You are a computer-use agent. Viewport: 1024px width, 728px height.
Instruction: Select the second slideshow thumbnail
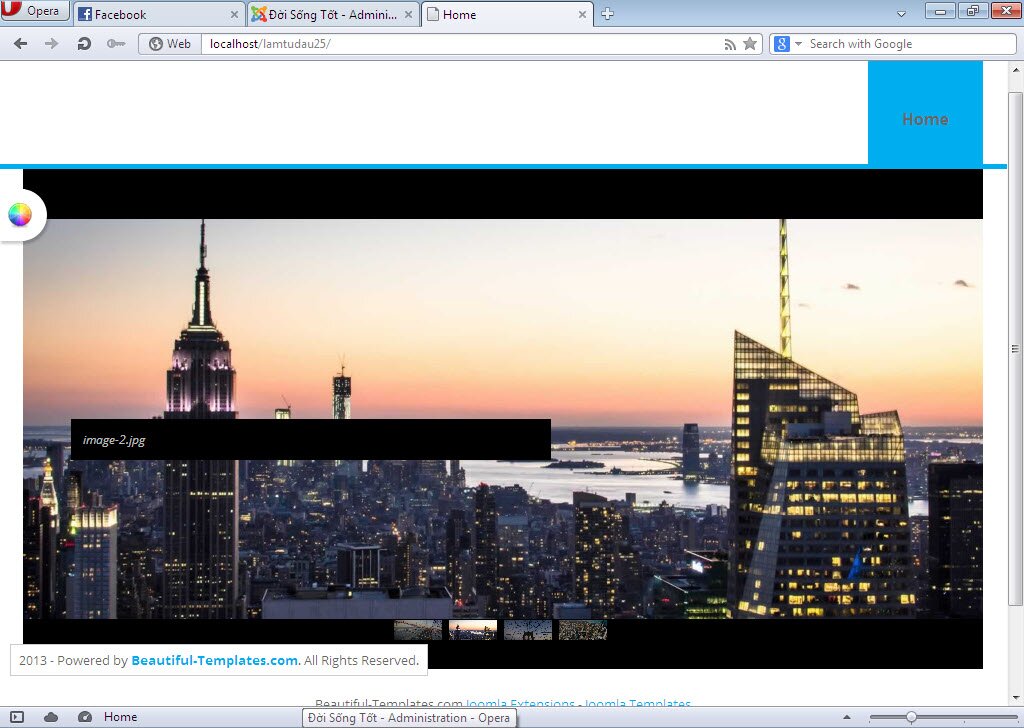pos(472,629)
